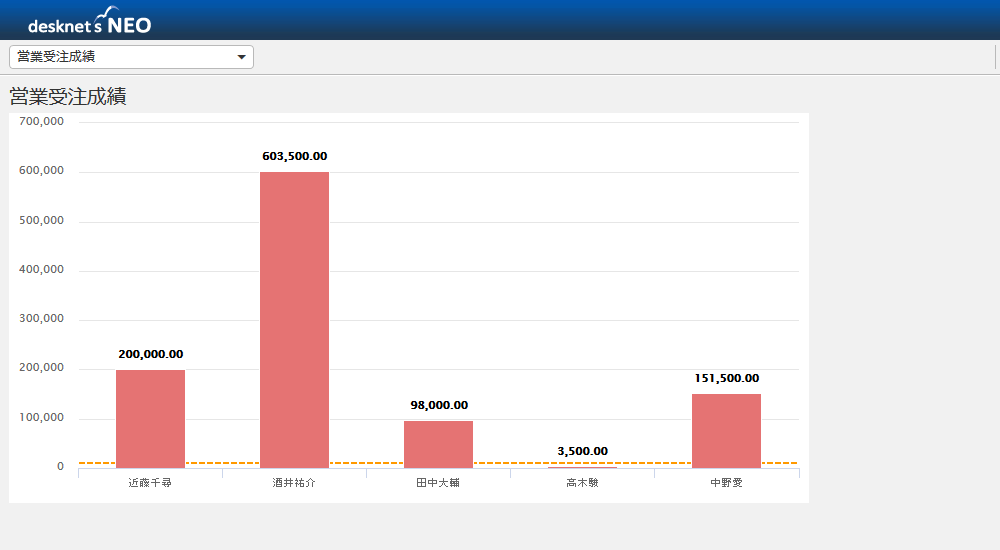Click the 田中大輔 bar in chart
The height and width of the screenshot is (550, 1000).
pyautogui.click(x=438, y=444)
